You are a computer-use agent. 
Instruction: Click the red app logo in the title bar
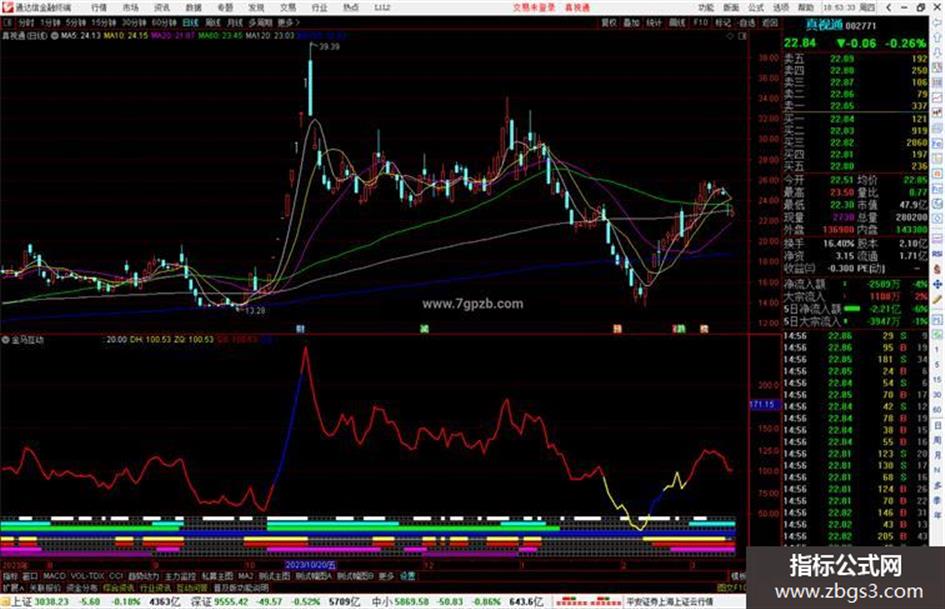pyautogui.click(x=7, y=7)
